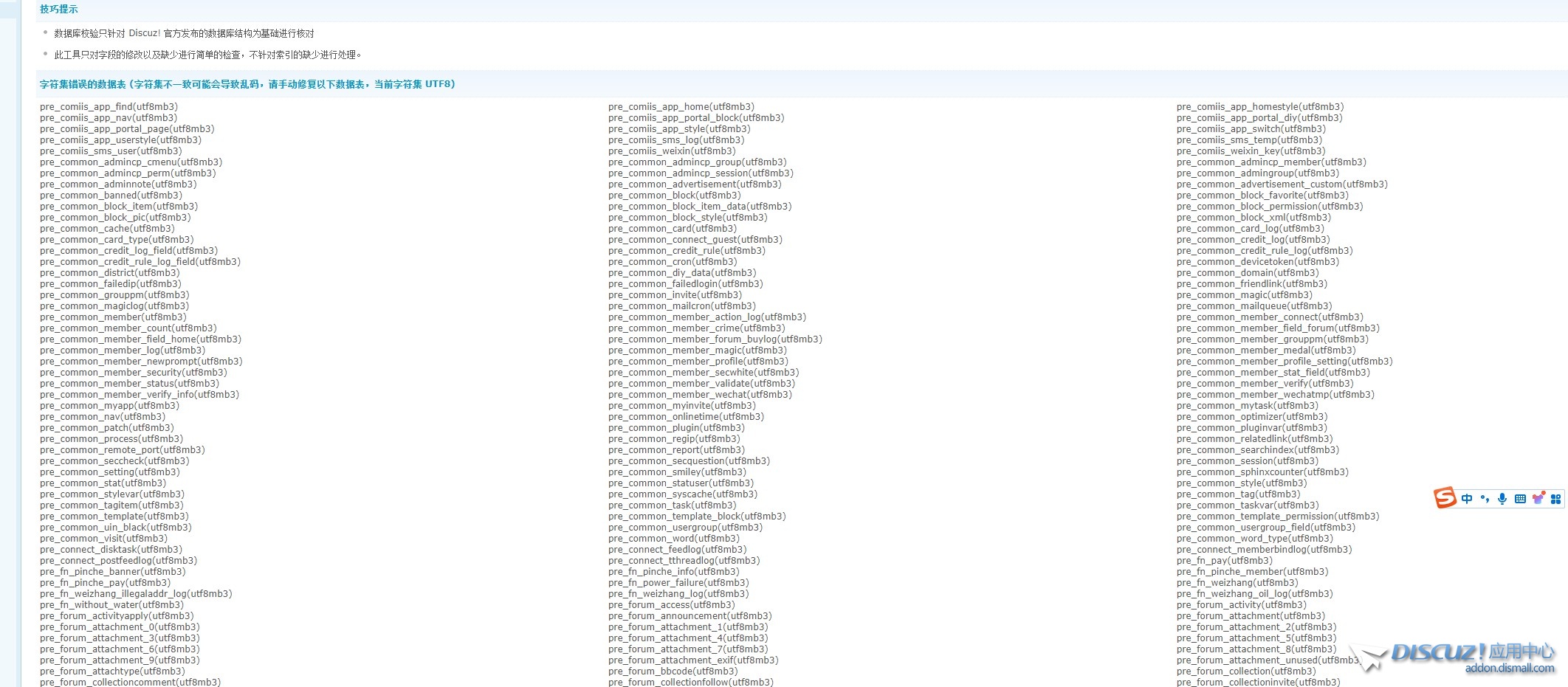Click pre_common_member(utf8mb3) in the list
The height and width of the screenshot is (687, 1568).
click(113, 317)
